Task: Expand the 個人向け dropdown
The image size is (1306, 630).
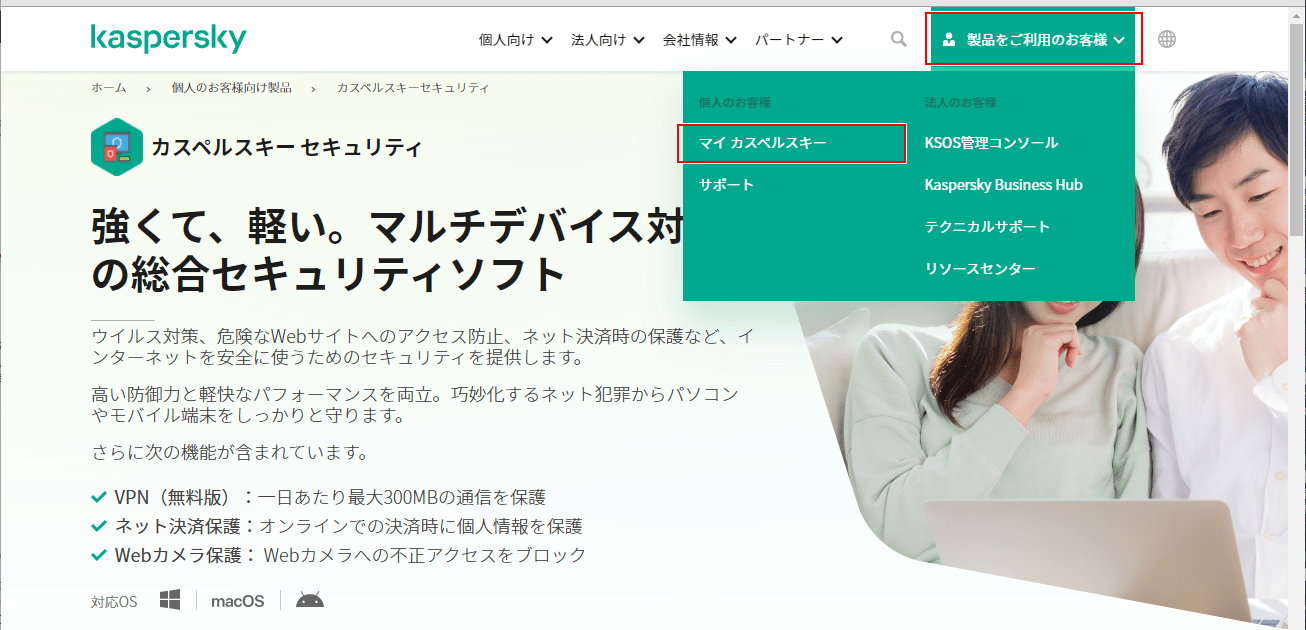Action: (x=515, y=40)
